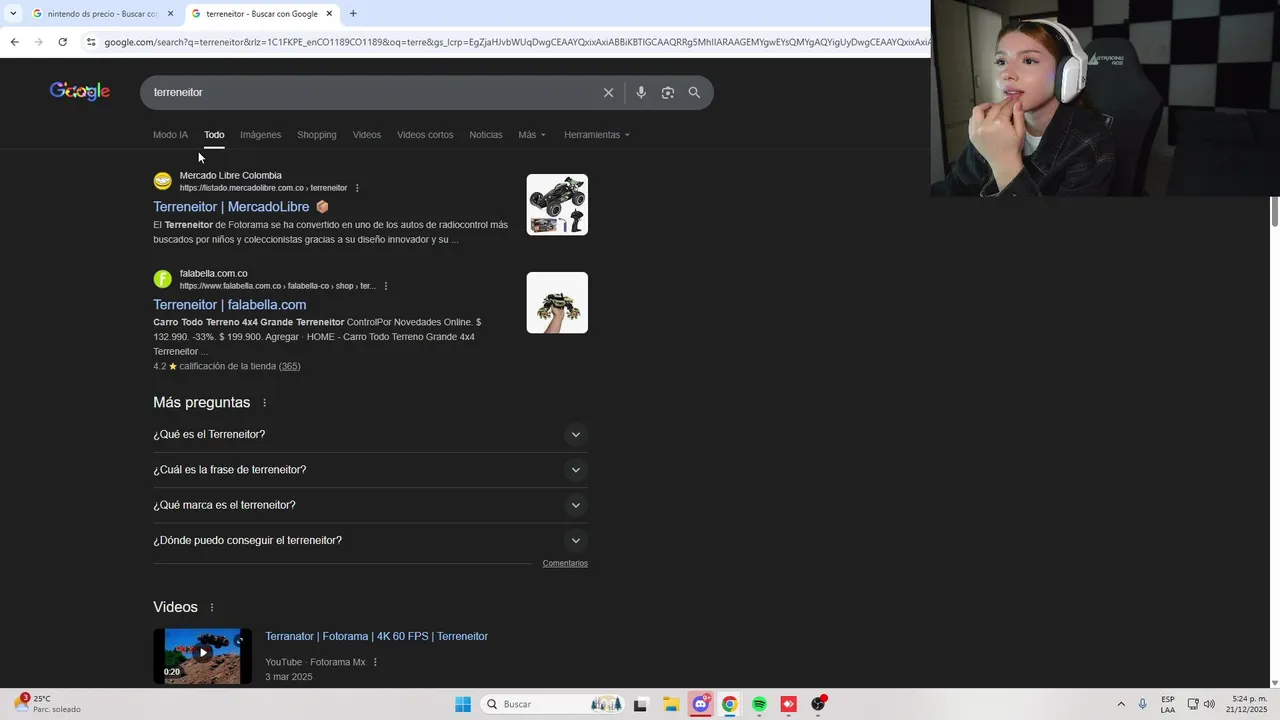The height and width of the screenshot is (720, 1280).
Task: Open the OBS Studio taskbar icon
Action: coord(818,704)
